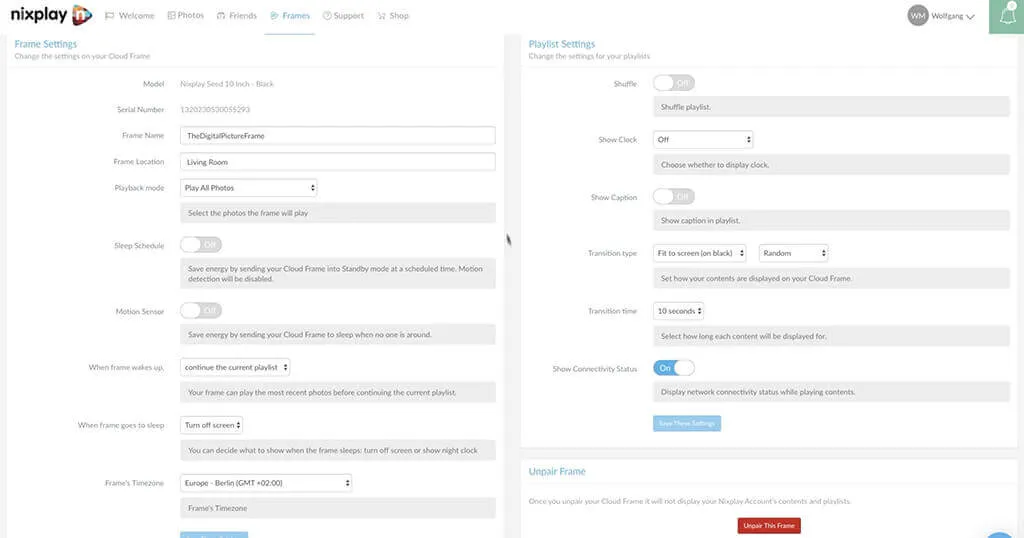Screen dimensions: 1024x538
Task: Open the When frame wakes up dropdown
Action: (x=235, y=368)
